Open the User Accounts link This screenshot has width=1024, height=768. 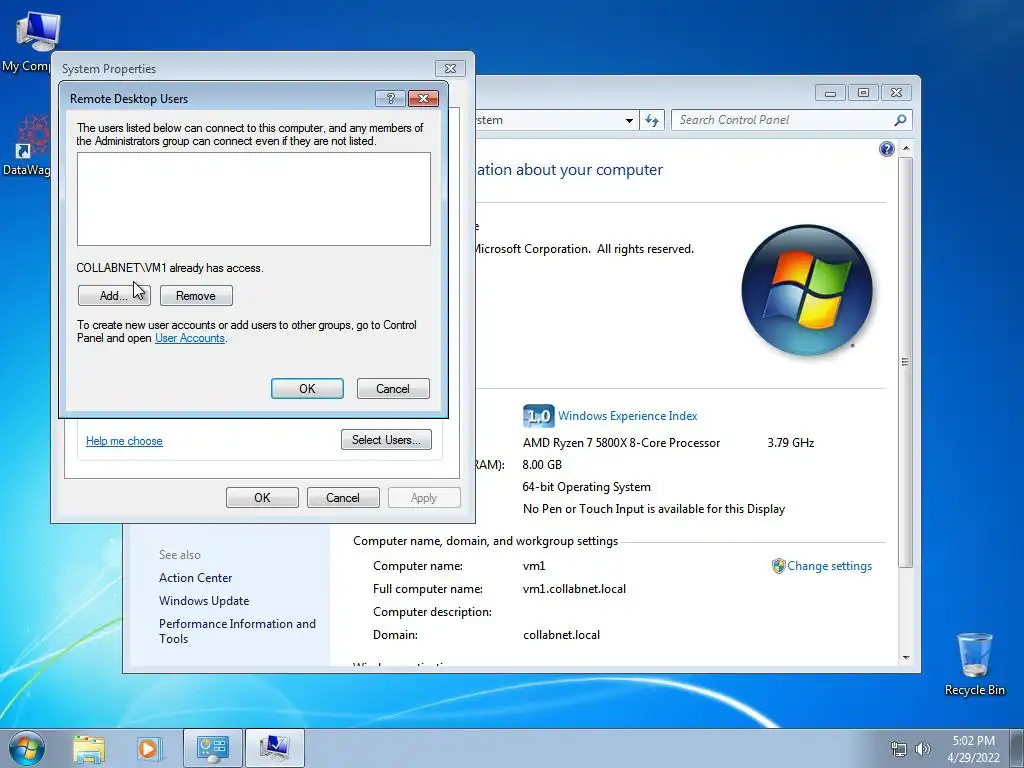189,338
